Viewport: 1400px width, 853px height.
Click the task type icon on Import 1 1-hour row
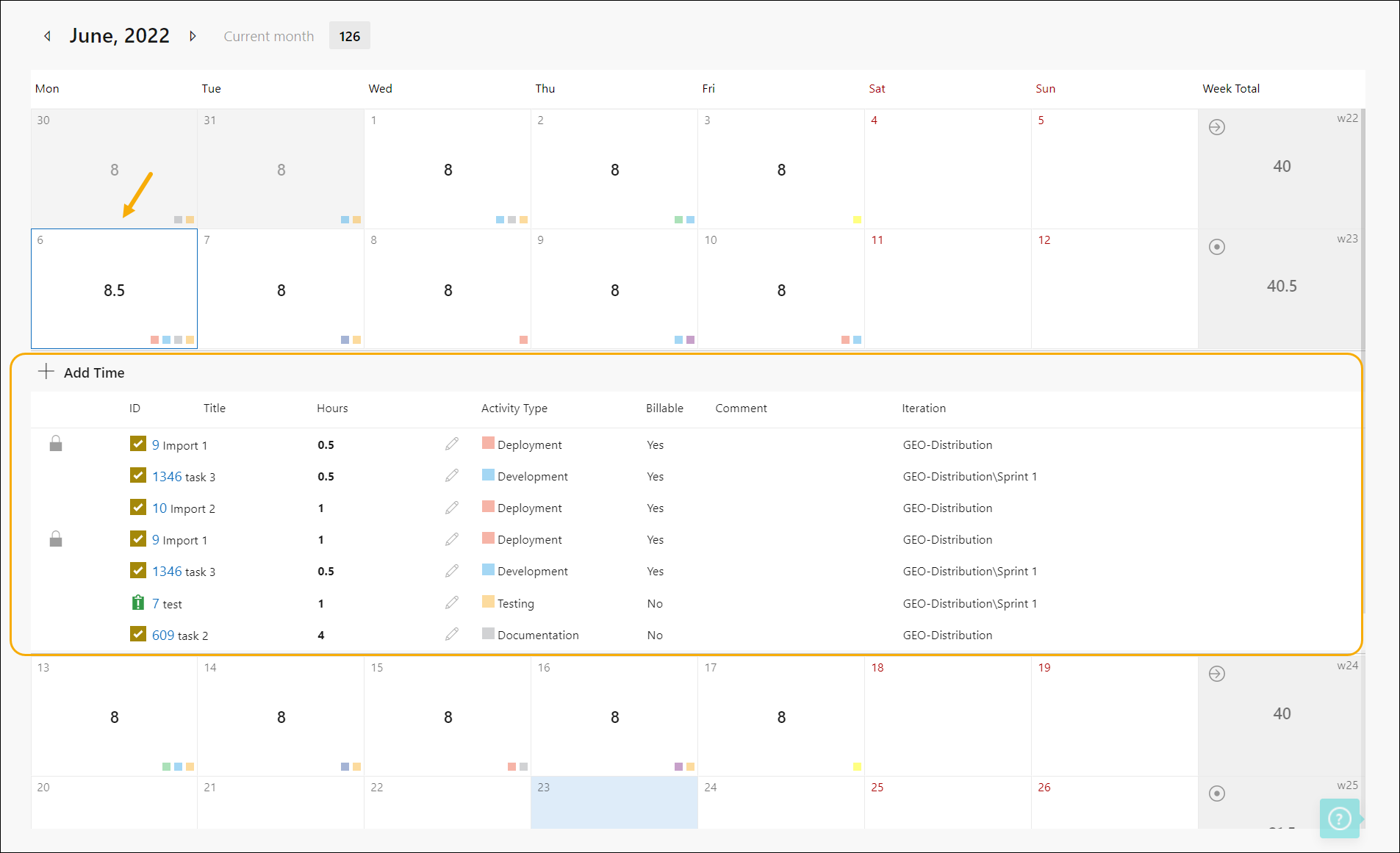point(138,539)
